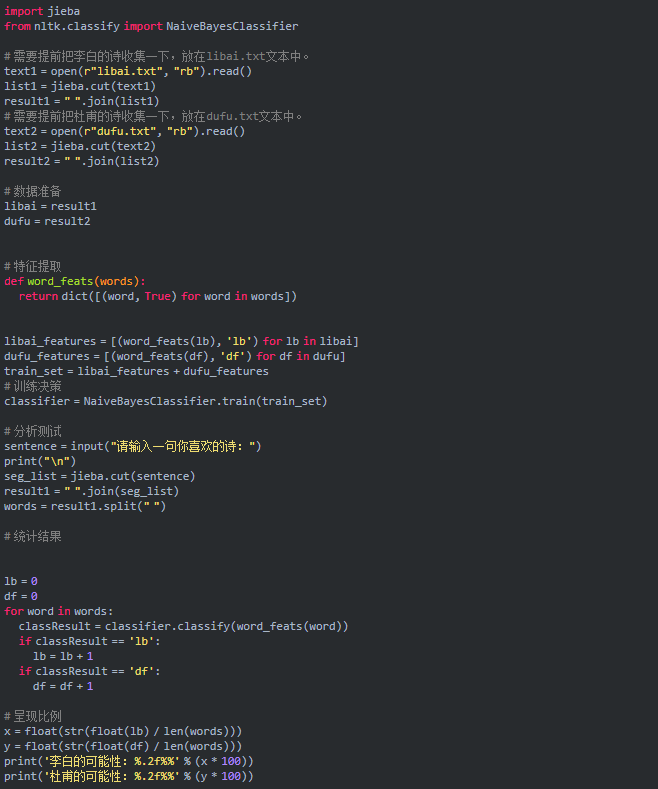Click the "import jieba" line at top
658x789 pixels.
pos(42,11)
